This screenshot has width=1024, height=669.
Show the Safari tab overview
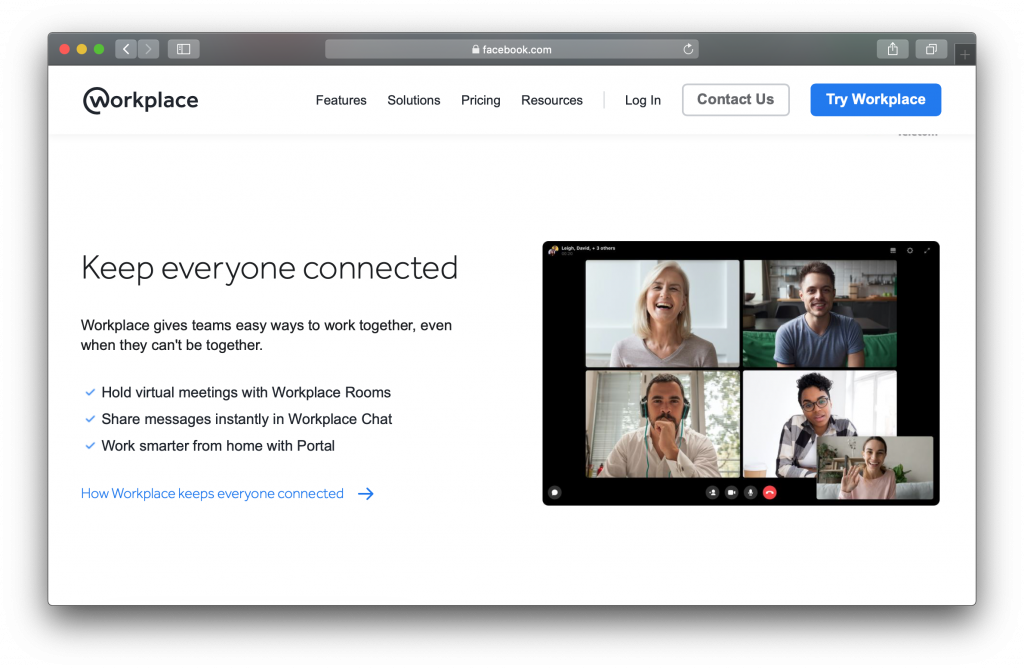coord(931,49)
